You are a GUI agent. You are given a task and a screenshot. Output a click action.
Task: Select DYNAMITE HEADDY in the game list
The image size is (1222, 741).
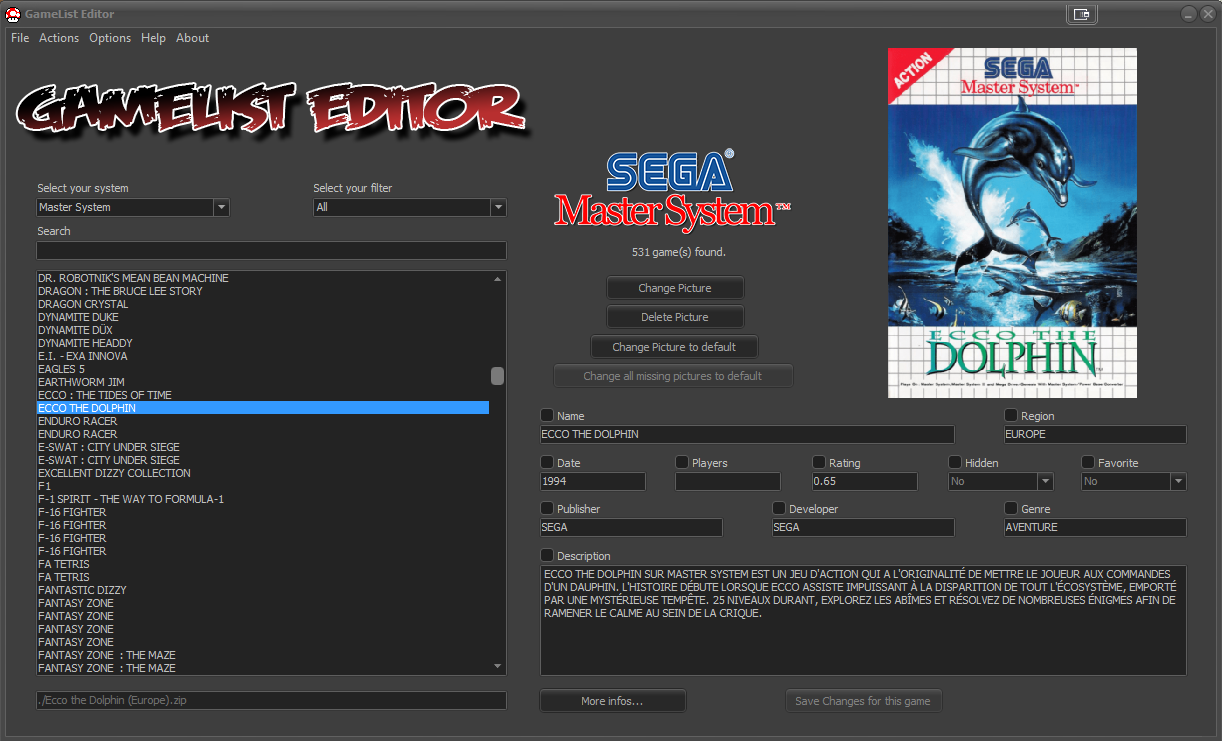263,343
